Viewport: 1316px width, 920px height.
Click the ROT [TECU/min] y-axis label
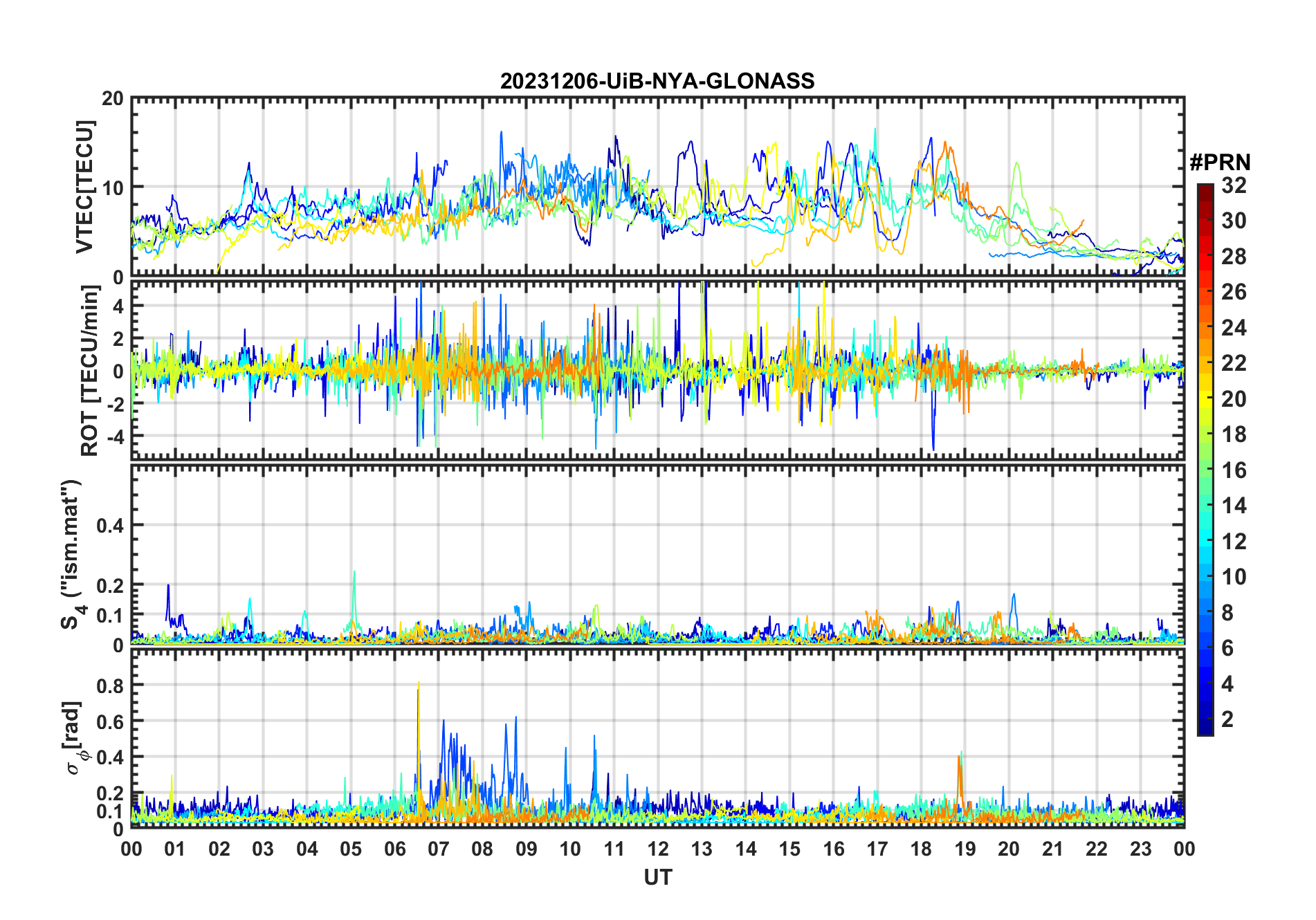click(x=90, y=371)
